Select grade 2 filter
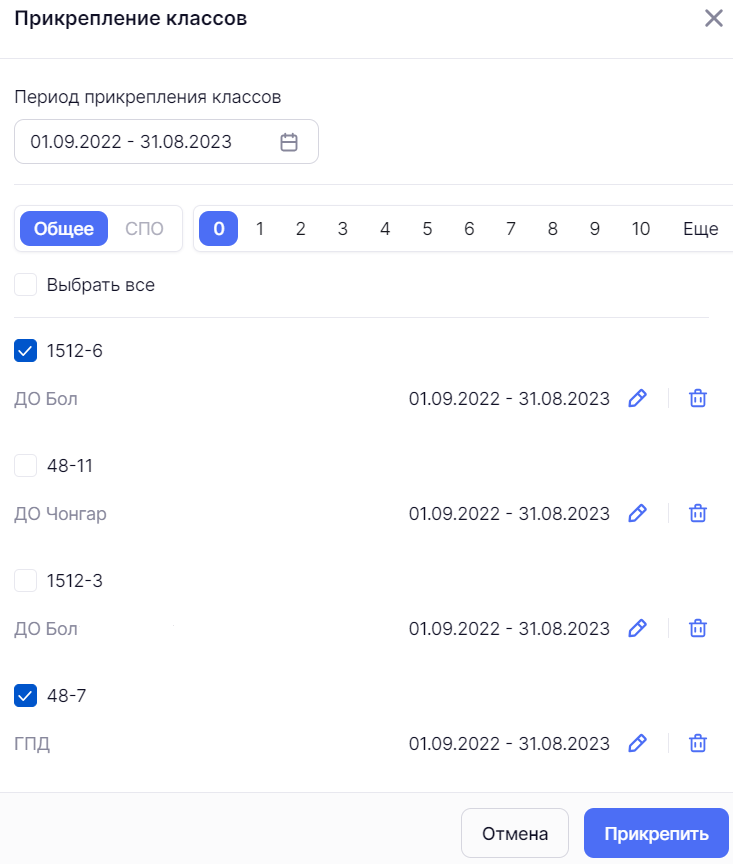The height and width of the screenshot is (864, 733). (300, 229)
